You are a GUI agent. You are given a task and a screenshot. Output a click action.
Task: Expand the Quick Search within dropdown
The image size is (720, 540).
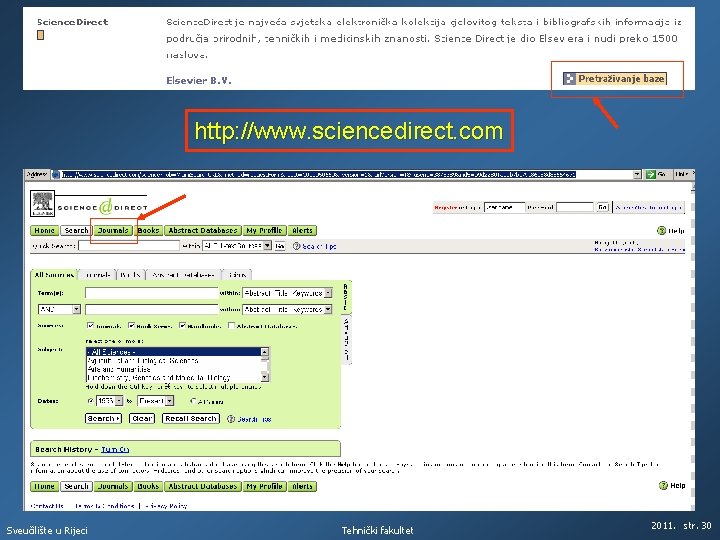[267, 246]
